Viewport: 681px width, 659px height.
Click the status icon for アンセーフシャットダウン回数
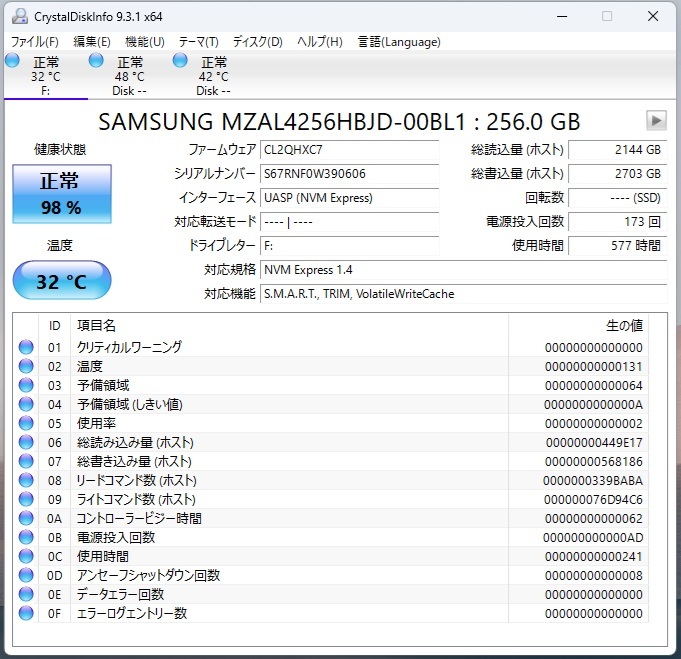26,575
